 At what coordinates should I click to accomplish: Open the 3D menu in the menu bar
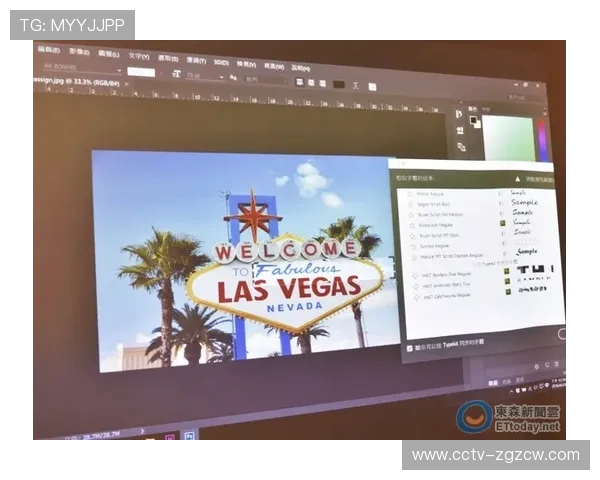click(x=220, y=62)
